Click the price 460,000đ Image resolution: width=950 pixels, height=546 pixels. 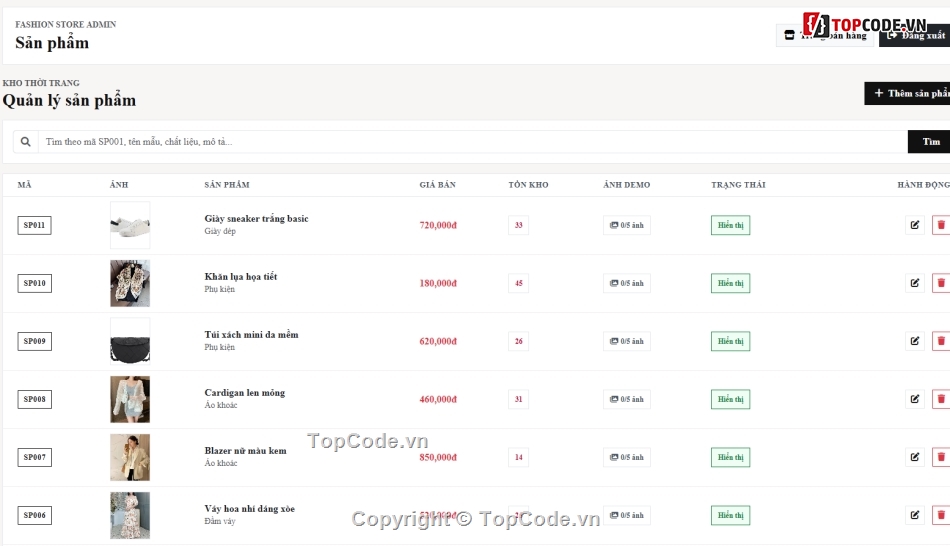(438, 399)
